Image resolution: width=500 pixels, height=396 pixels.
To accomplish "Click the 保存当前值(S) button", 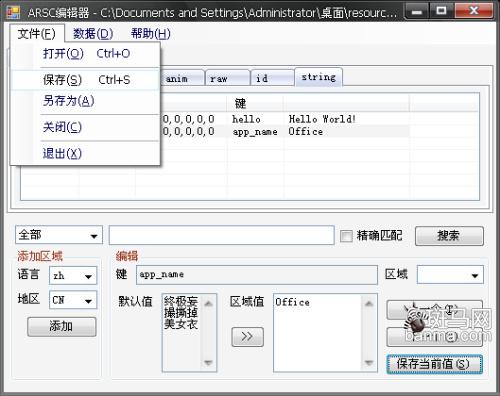I will point(434,364).
